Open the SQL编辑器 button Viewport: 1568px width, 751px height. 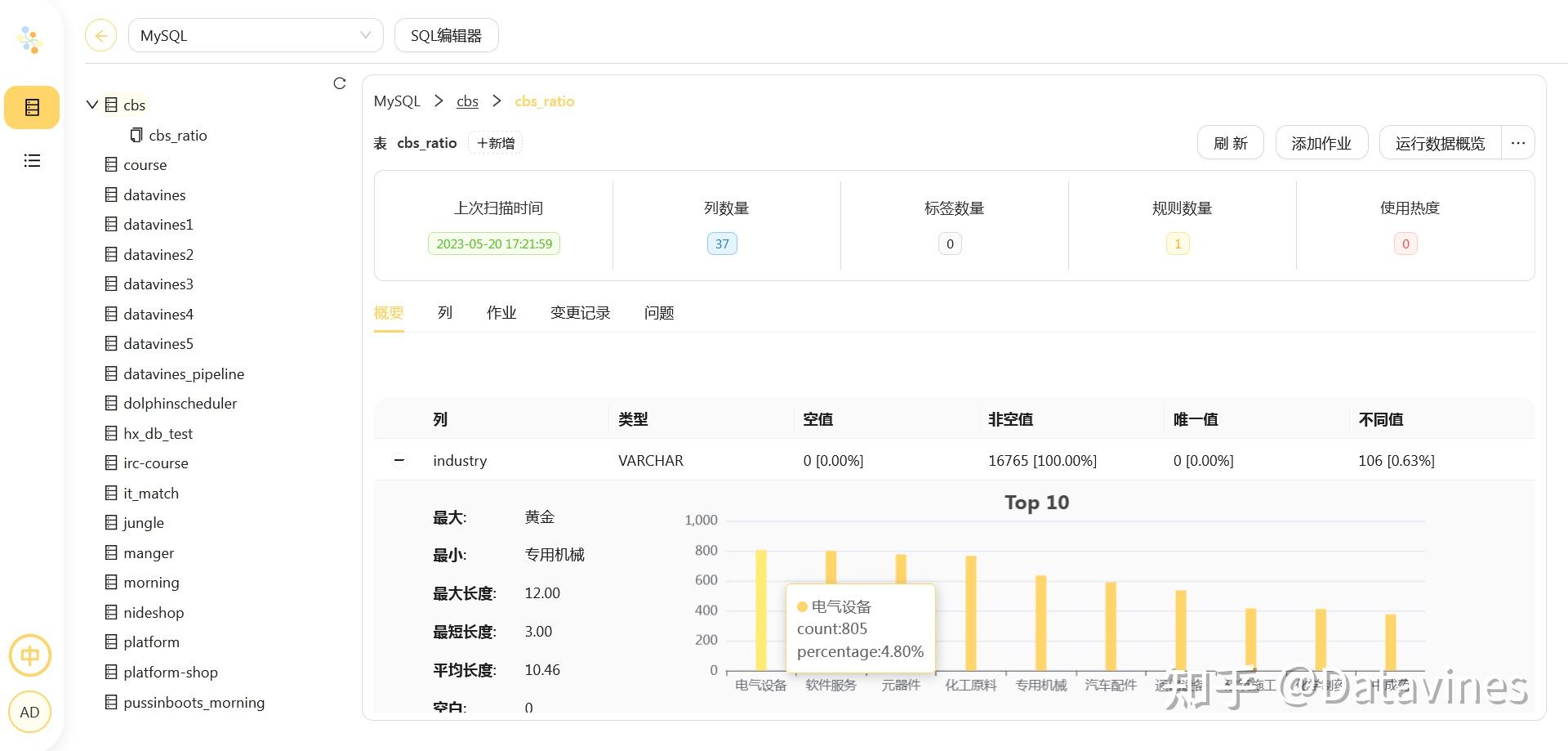pyautogui.click(x=446, y=36)
